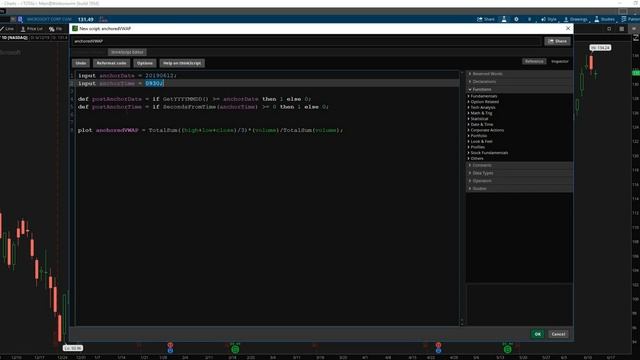
Task: Expand the Operators section
Action: [519, 181]
